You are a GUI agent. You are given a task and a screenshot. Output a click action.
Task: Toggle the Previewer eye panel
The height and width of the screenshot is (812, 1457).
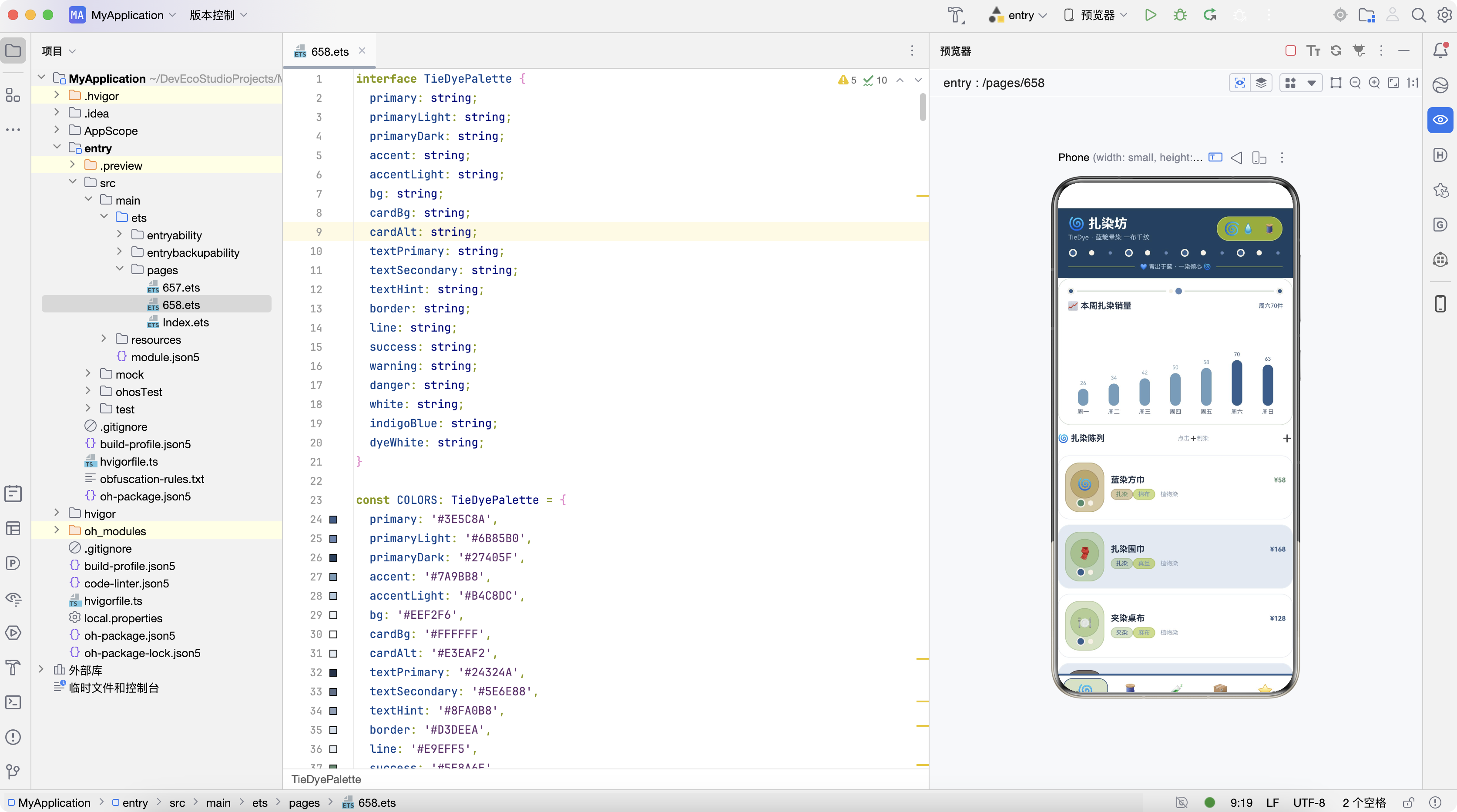[1440, 120]
